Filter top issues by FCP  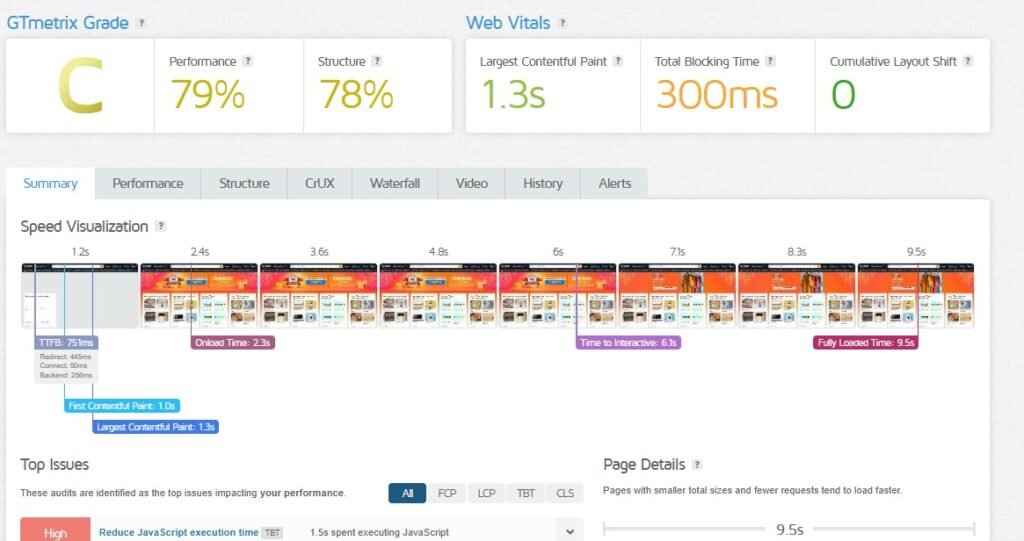(x=445, y=493)
